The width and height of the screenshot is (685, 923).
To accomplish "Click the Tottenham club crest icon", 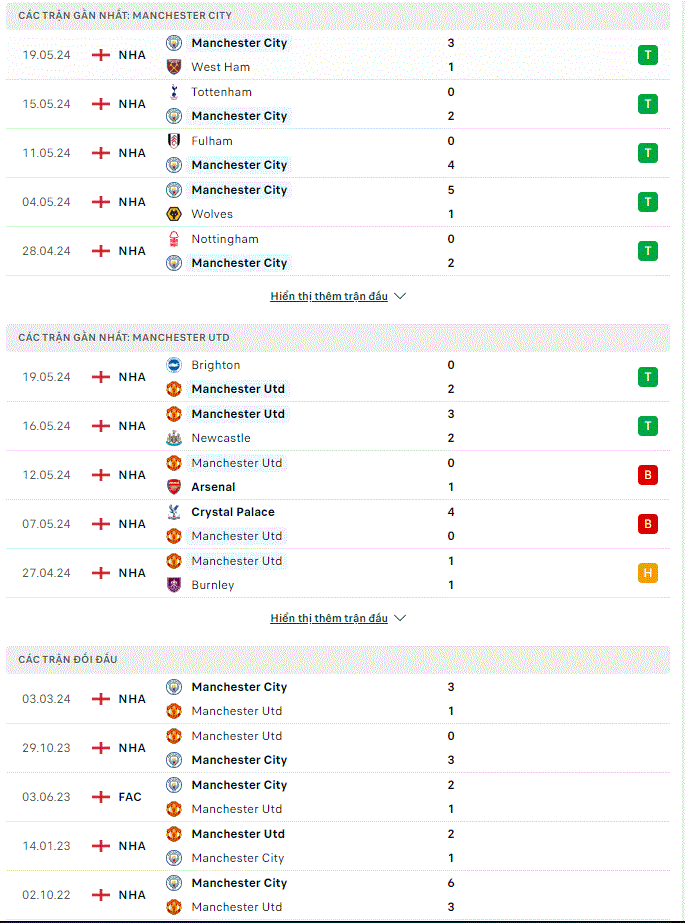I will pyautogui.click(x=174, y=92).
